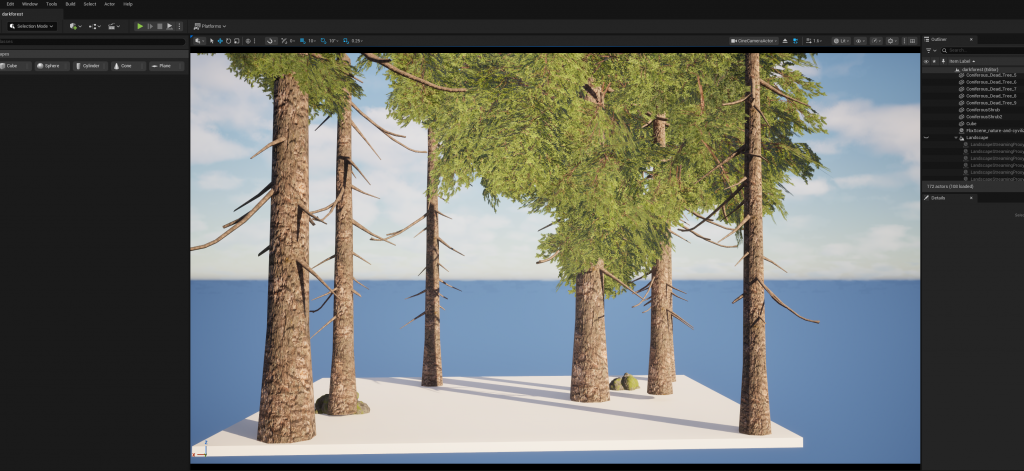Toggle visibility eye column in Outliner header
Screen dimensions: 1024x471
coord(926,61)
